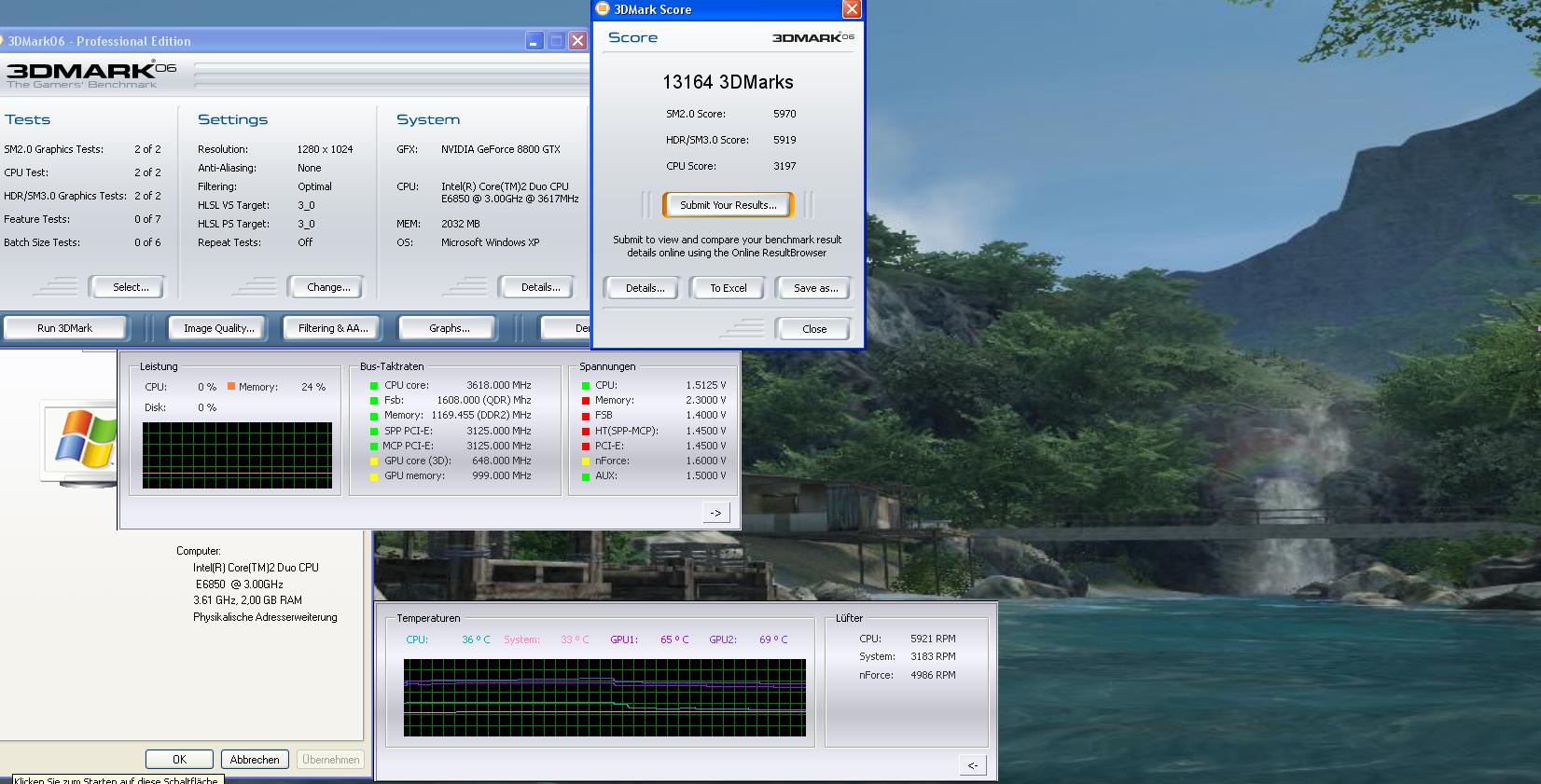The image size is (1541, 784).
Task: Open Details in 3DMark Score dialog
Action: tap(645, 288)
